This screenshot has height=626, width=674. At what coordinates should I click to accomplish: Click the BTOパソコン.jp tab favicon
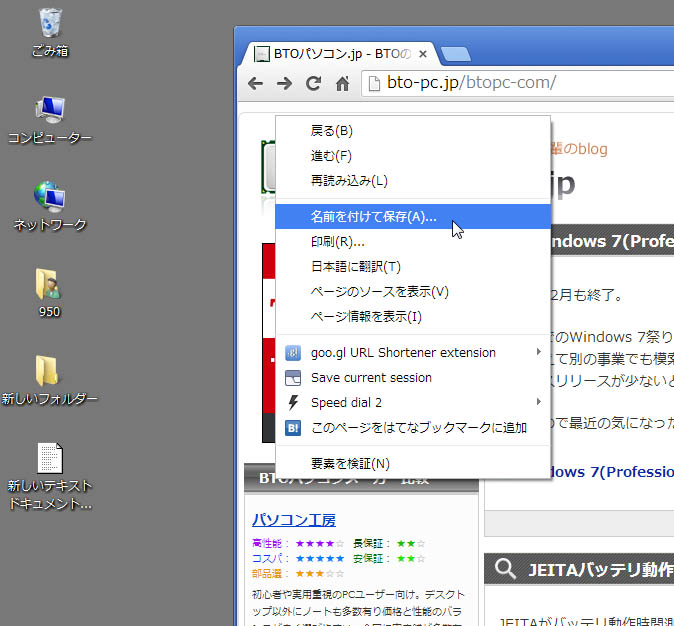coord(261,54)
